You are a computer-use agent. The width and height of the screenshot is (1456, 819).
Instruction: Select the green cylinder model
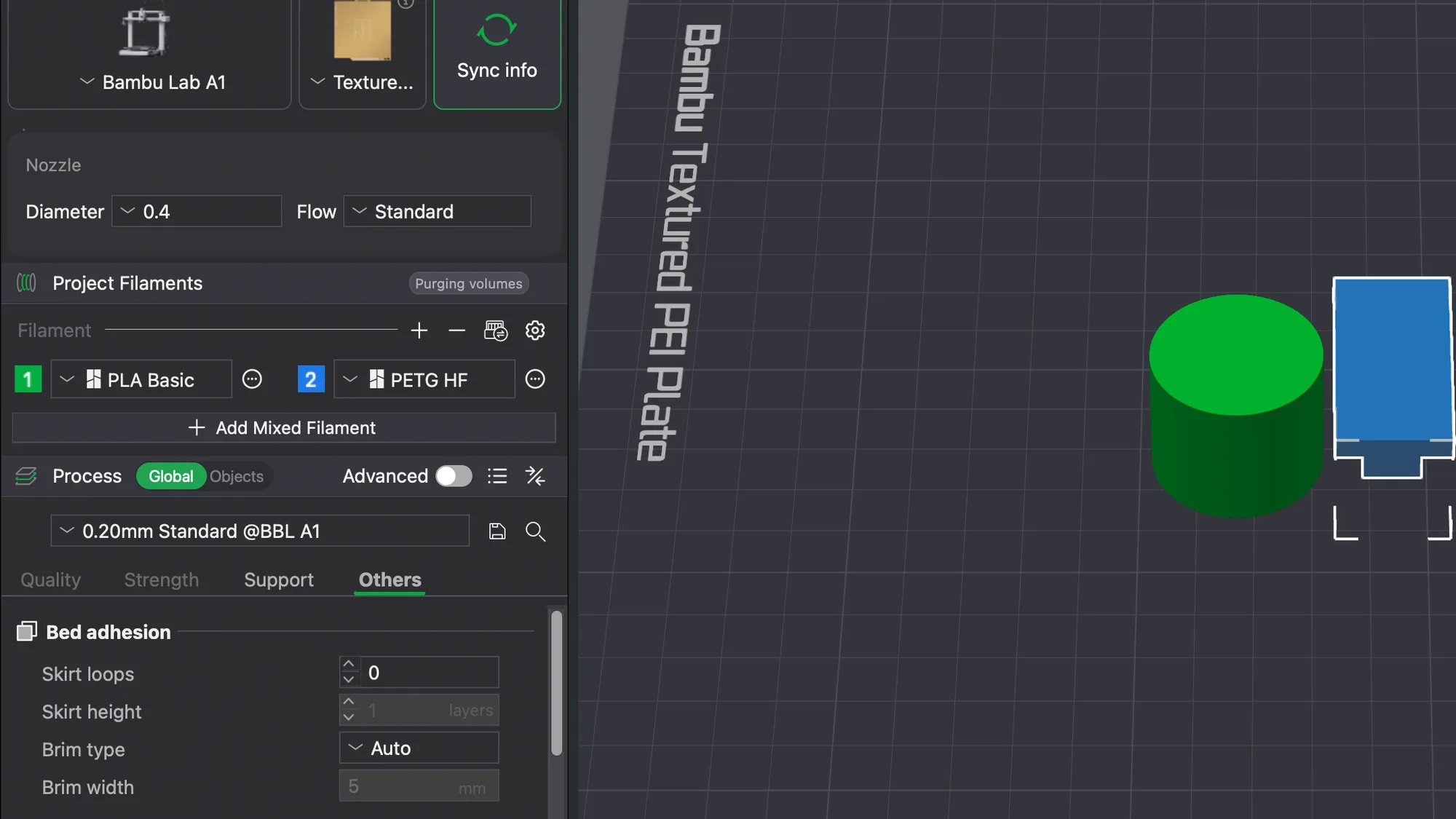[x=1236, y=406]
